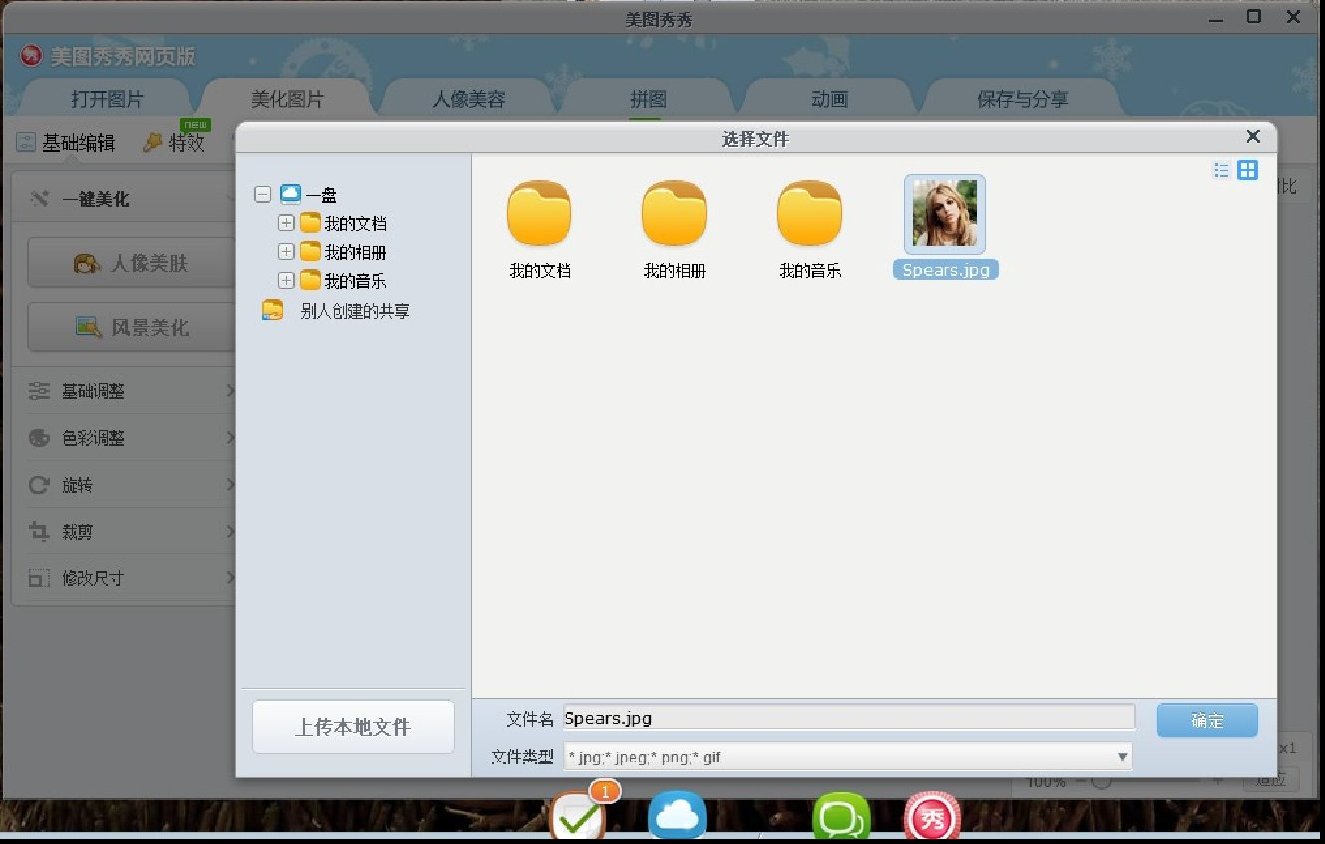Click the 美图秀秀网页版 logo icon
The image size is (1325, 844).
click(x=31, y=57)
